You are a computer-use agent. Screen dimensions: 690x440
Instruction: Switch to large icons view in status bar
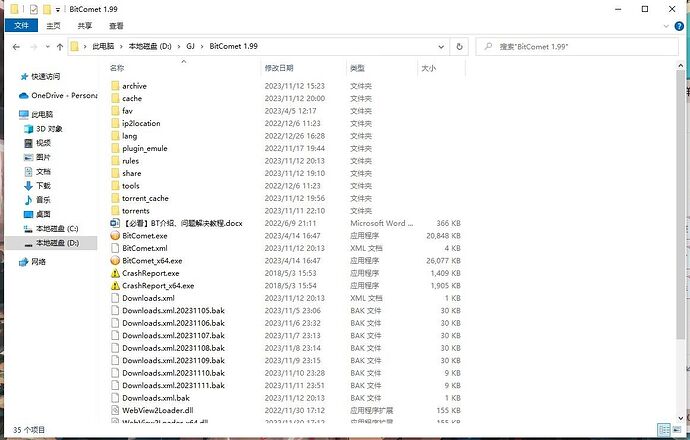pos(677,429)
